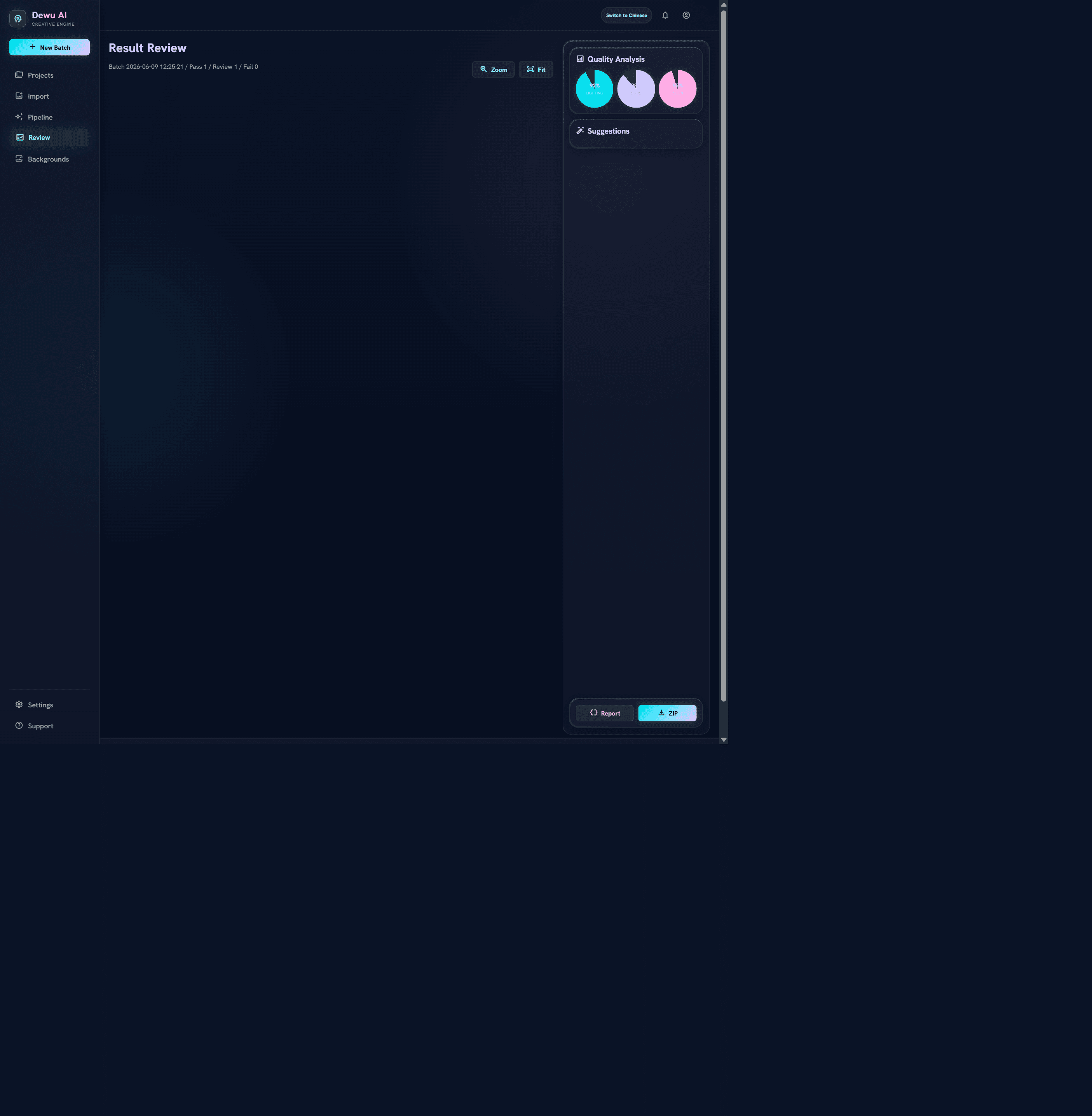Select the lavender middle quality gauge

(636, 89)
